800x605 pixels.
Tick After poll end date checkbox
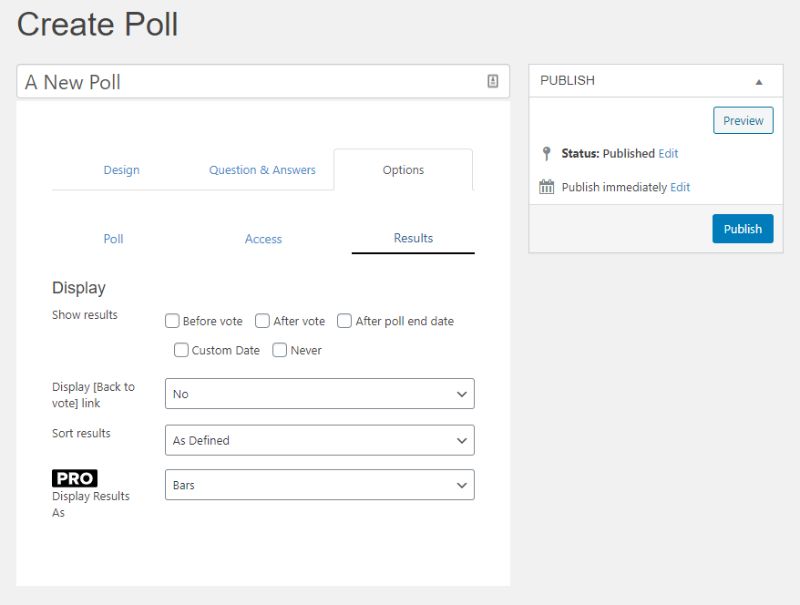tap(344, 321)
